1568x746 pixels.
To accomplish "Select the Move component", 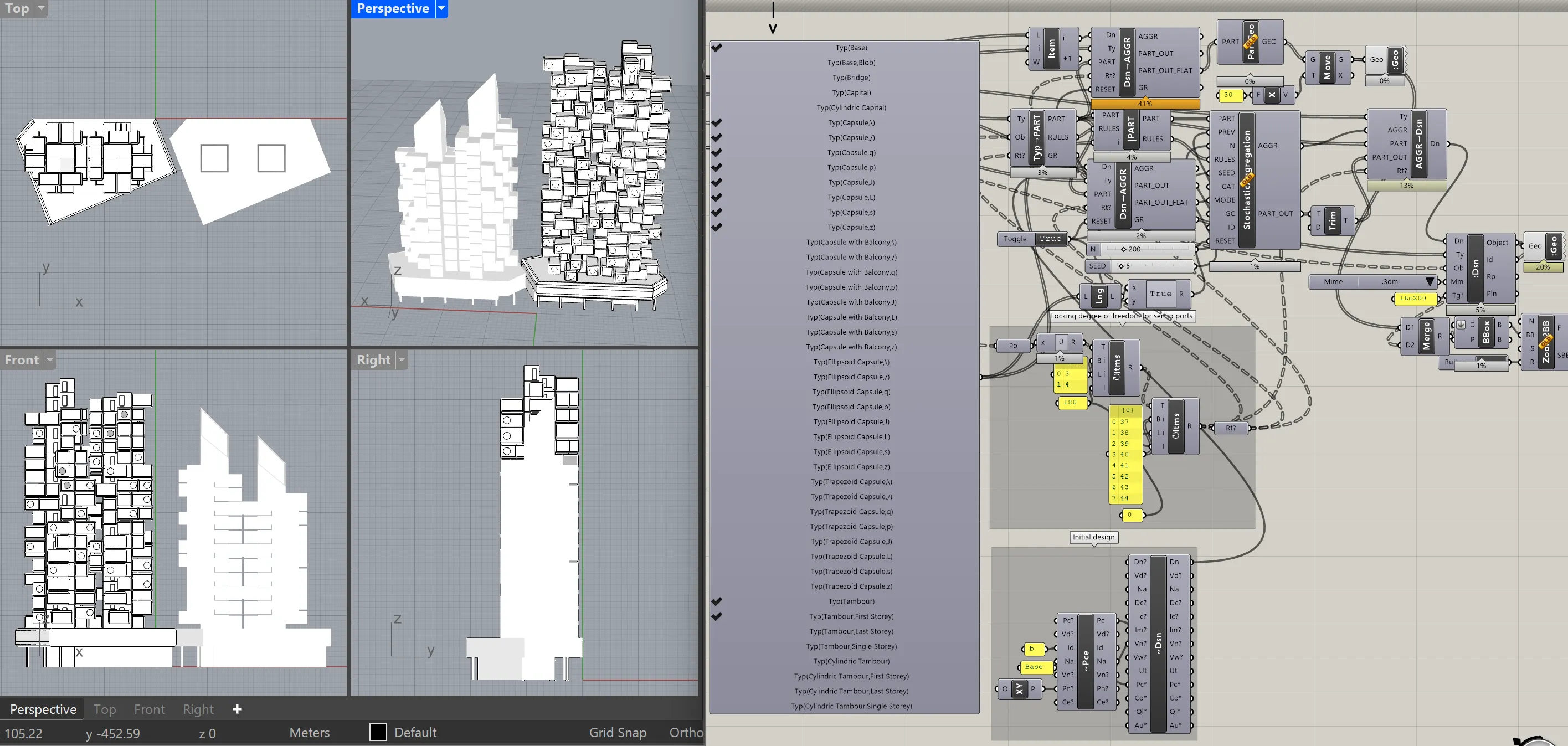I will pyautogui.click(x=1327, y=67).
